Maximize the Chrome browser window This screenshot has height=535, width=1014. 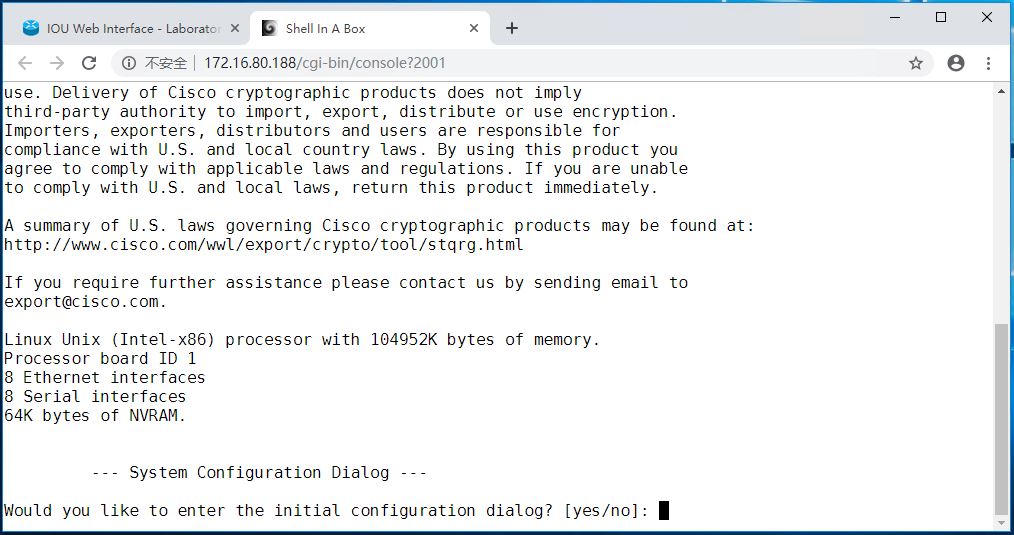(x=942, y=17)
